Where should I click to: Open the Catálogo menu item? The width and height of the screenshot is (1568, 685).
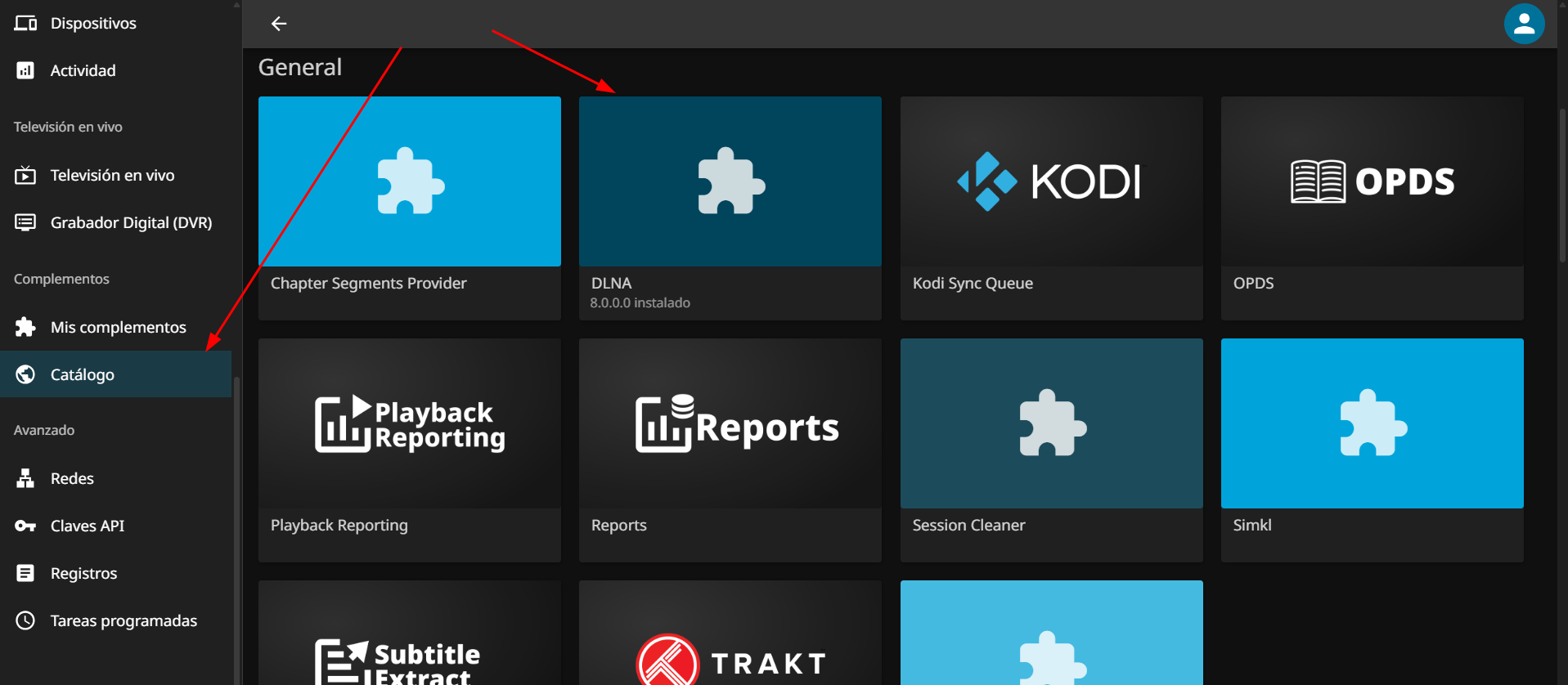click(x=83, y=374)
